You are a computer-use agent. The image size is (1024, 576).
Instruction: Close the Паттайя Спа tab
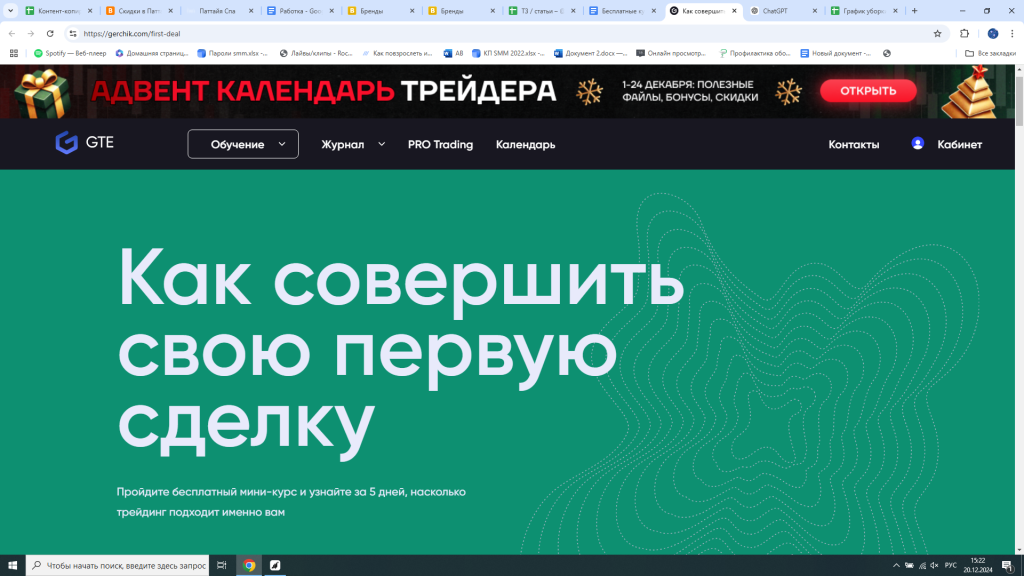click(x=251, y=11)
